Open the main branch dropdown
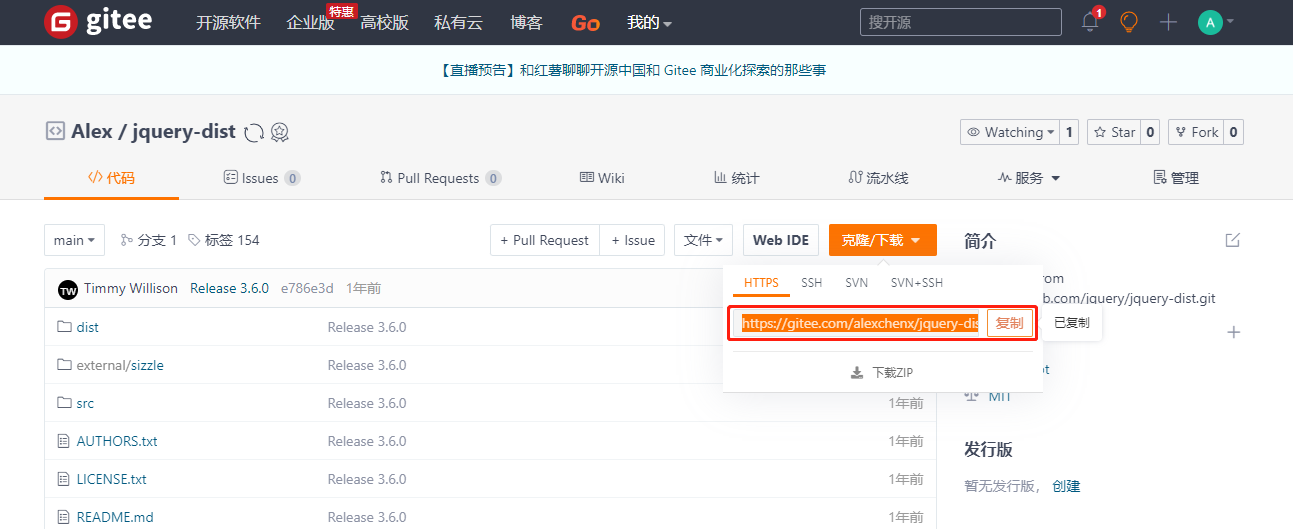 click(x=75, y=240)
